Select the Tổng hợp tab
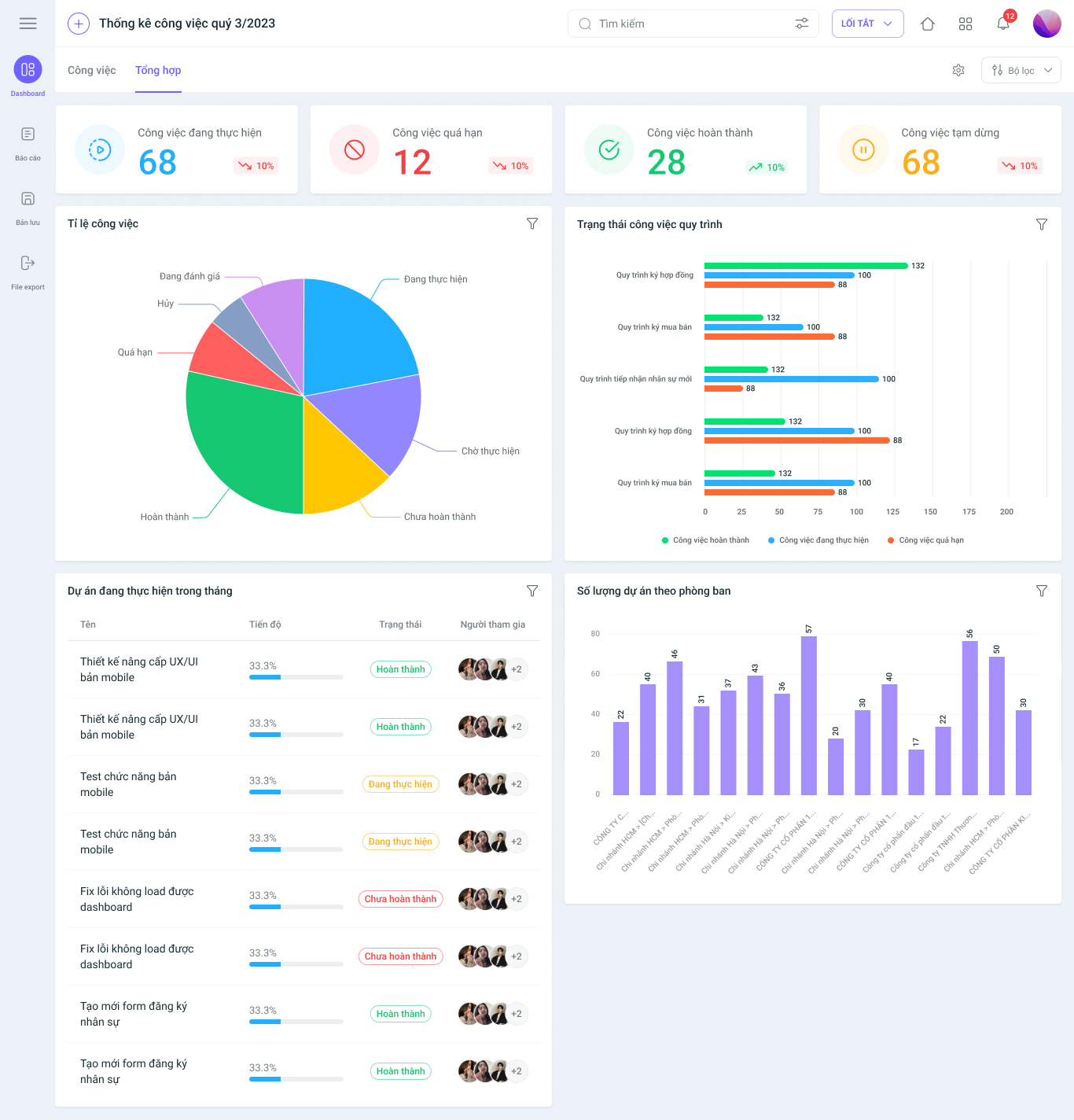Image resolution: width=1074 pixels, height=1120 pixels. coord(158,70)
